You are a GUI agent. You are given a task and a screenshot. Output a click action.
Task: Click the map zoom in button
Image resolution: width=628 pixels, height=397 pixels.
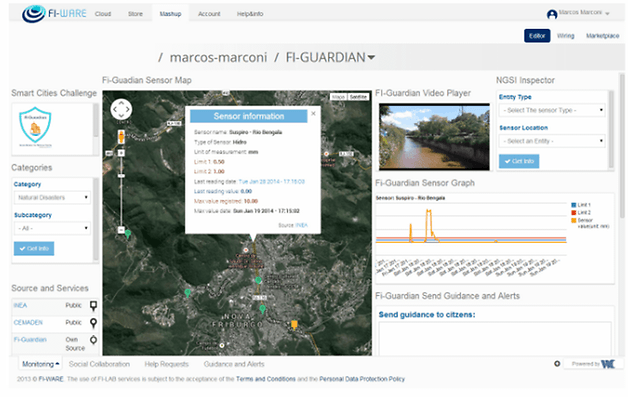tap(121, 153)
